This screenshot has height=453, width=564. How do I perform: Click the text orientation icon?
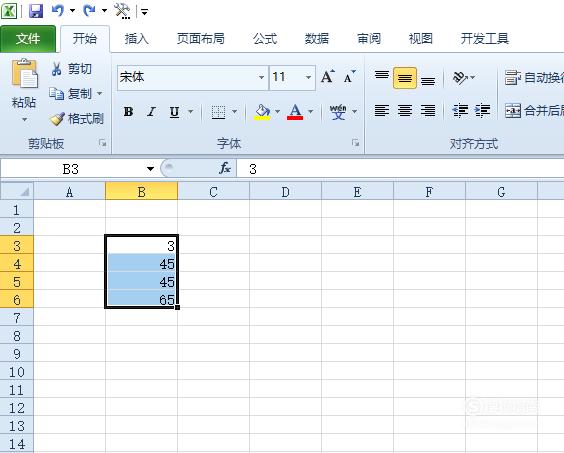coord(460,77)
